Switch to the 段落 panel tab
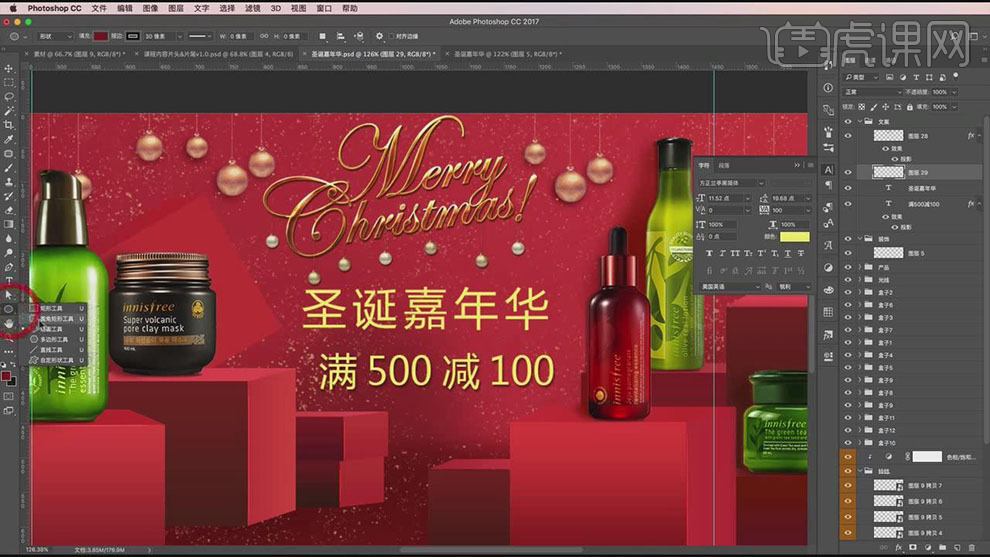The height and width of the screenshot is (557, 990). pyautogui.click(x=724, y=165)
